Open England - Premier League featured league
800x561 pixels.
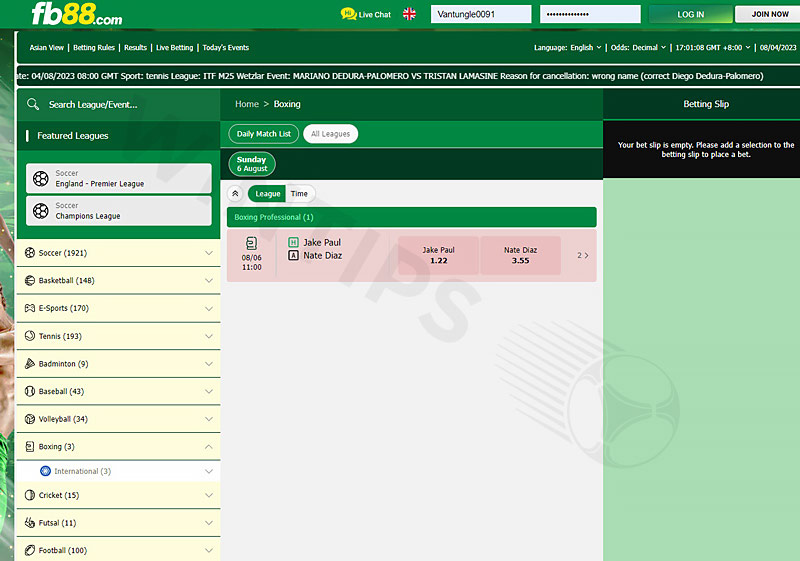[x=119, y=178]
